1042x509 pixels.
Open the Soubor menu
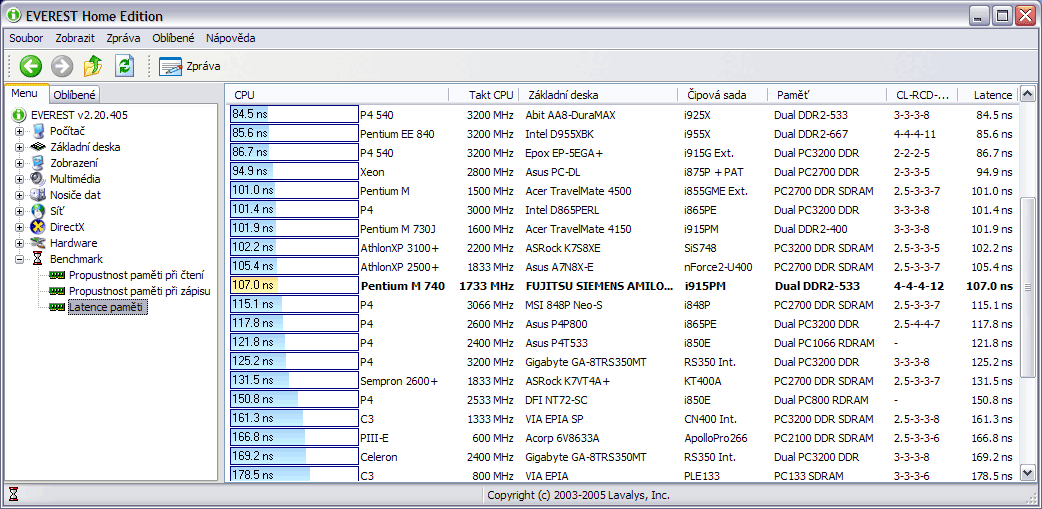25,38
